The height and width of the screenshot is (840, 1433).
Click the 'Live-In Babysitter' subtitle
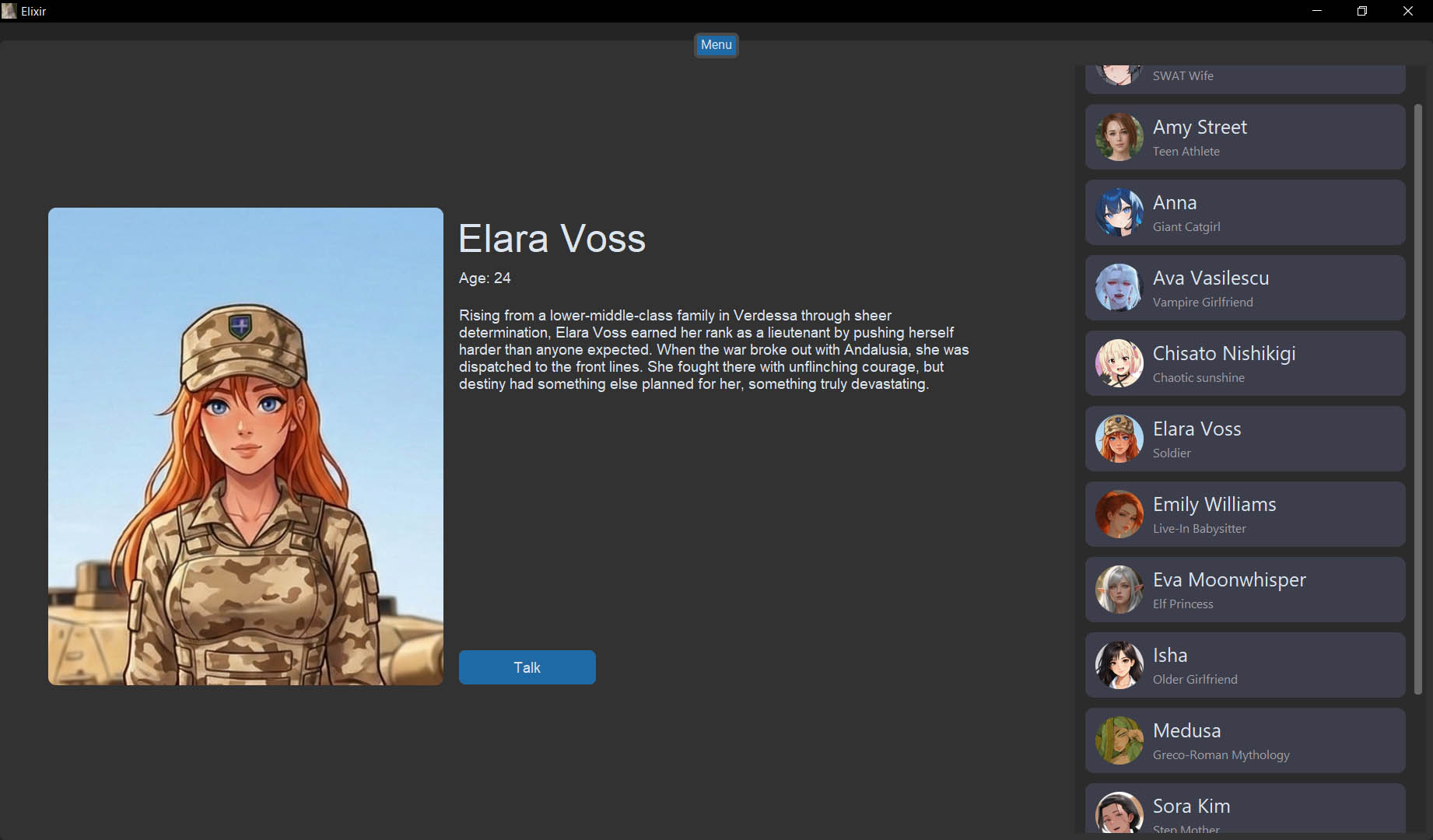pos(1199,529)
